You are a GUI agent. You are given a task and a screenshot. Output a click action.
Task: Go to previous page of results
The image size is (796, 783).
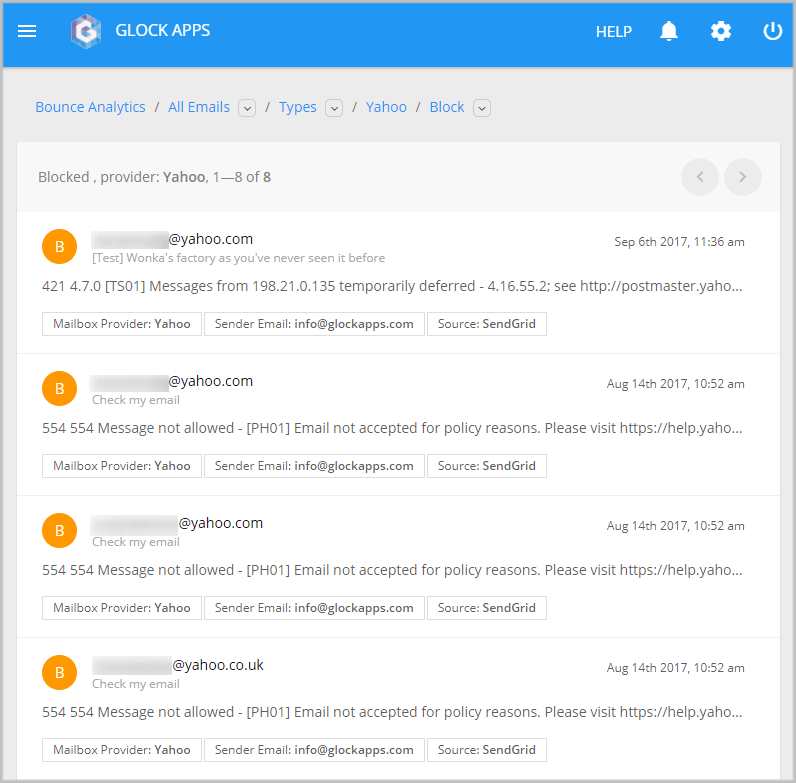coord(700,177)
